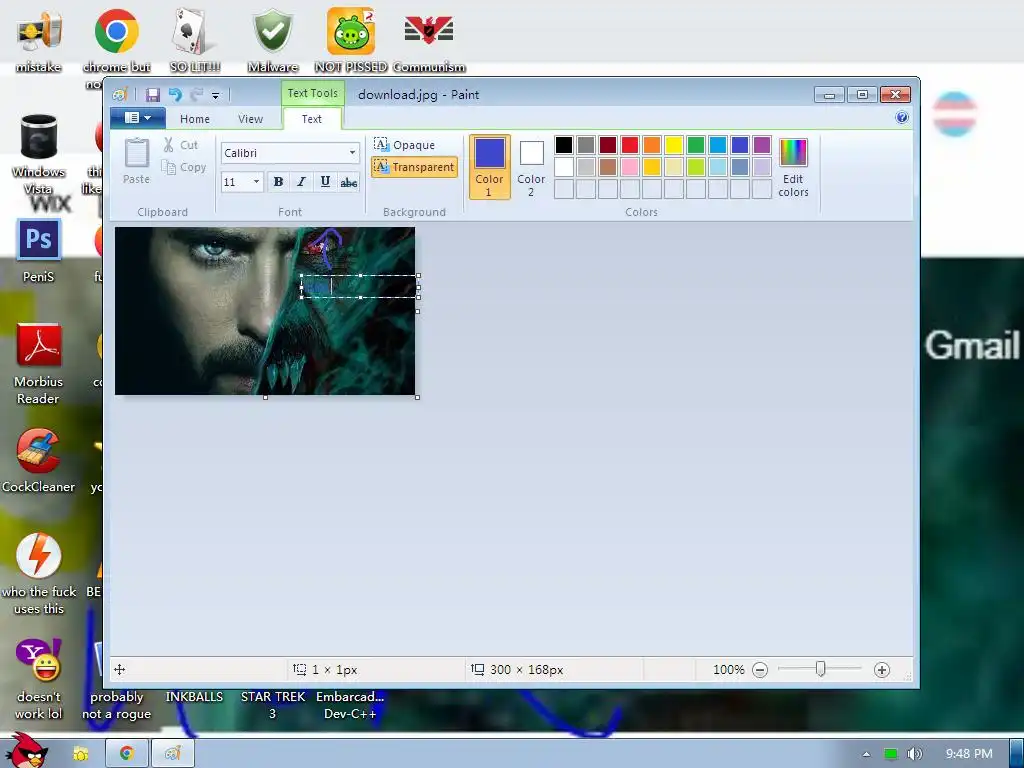This screenshot has width=1024, height=768.
Task: Click inside the active text box on canvas
Action: tap(359, 286)
